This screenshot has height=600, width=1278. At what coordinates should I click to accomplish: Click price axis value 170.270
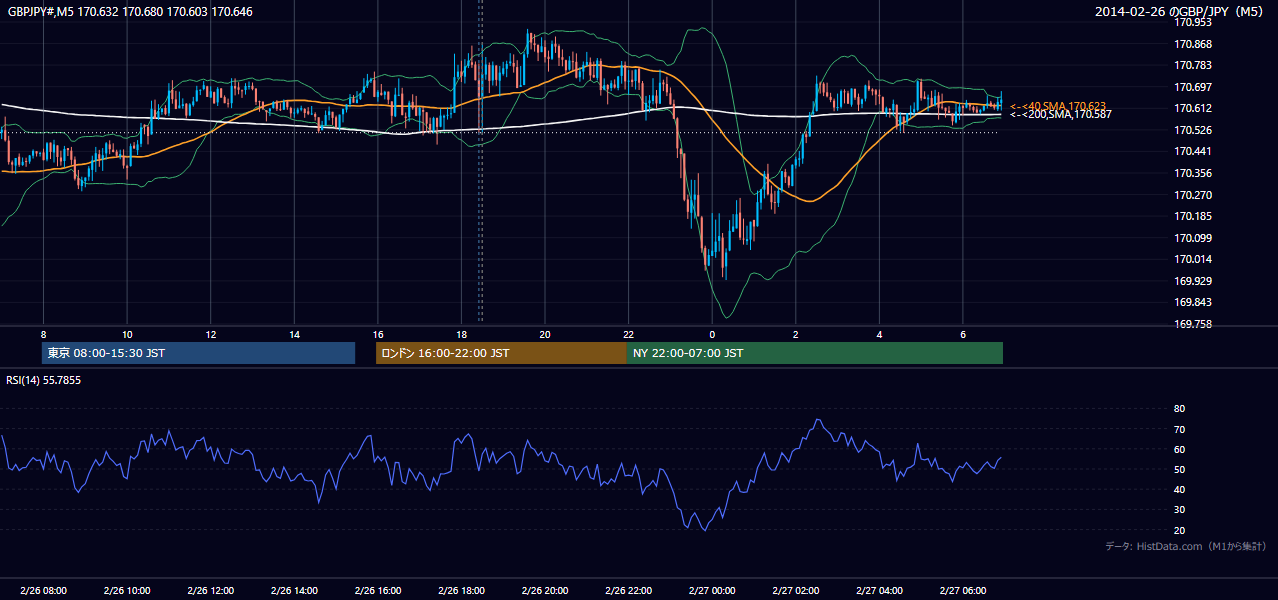tap(1193, 195)
